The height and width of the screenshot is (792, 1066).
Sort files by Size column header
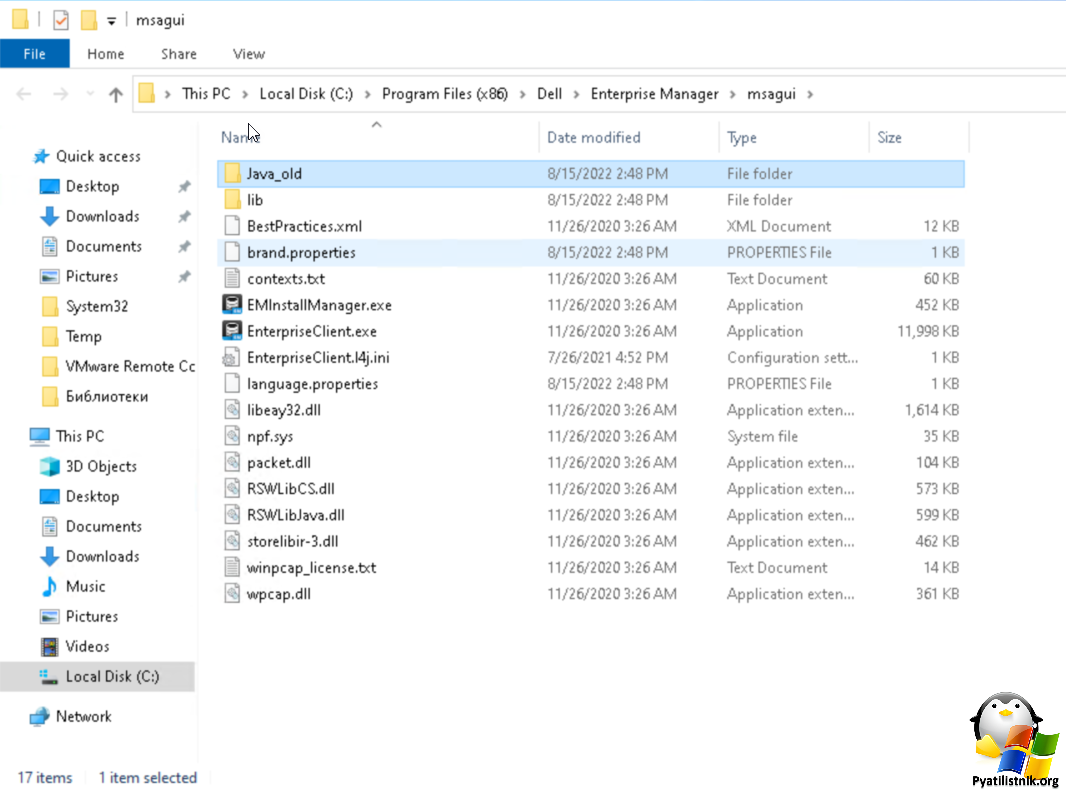click(x=889, y=138)
